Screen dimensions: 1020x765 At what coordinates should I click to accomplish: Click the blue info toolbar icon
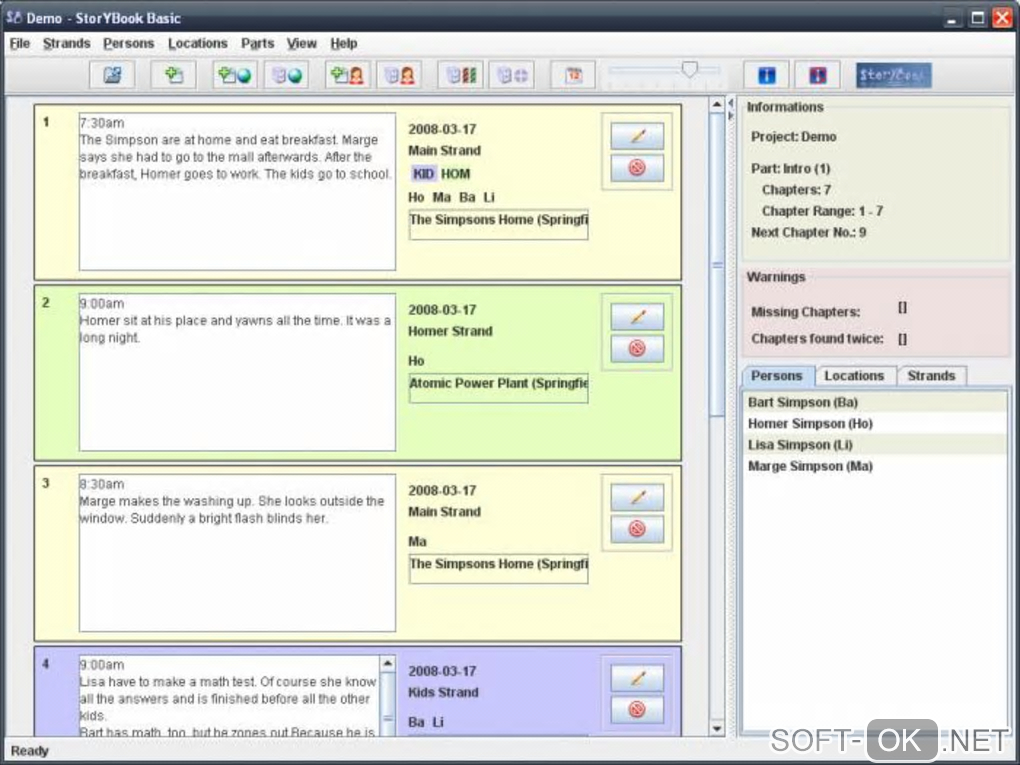(x=766, y=75)
